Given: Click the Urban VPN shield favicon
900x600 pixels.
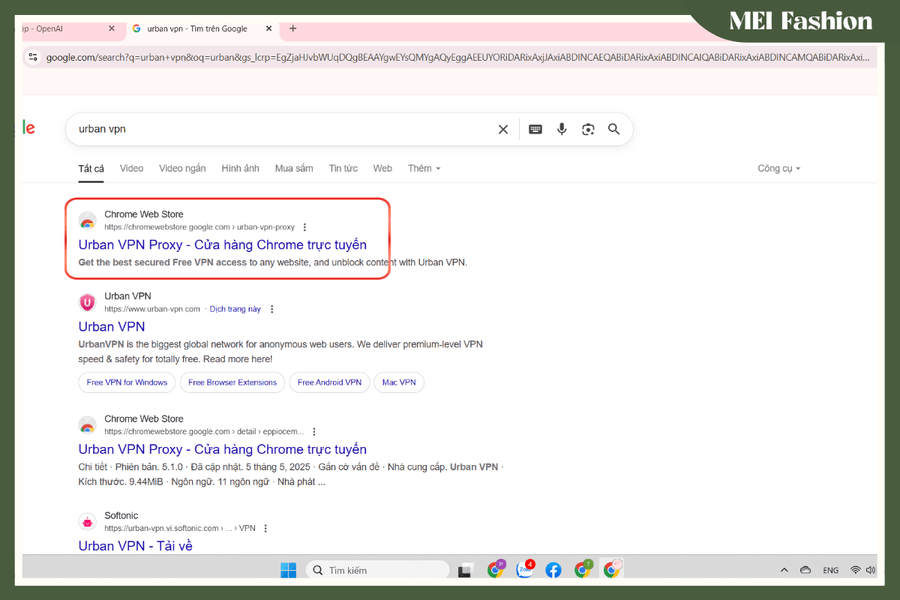Looking at the screenshot, I should [x=87, y=302].
